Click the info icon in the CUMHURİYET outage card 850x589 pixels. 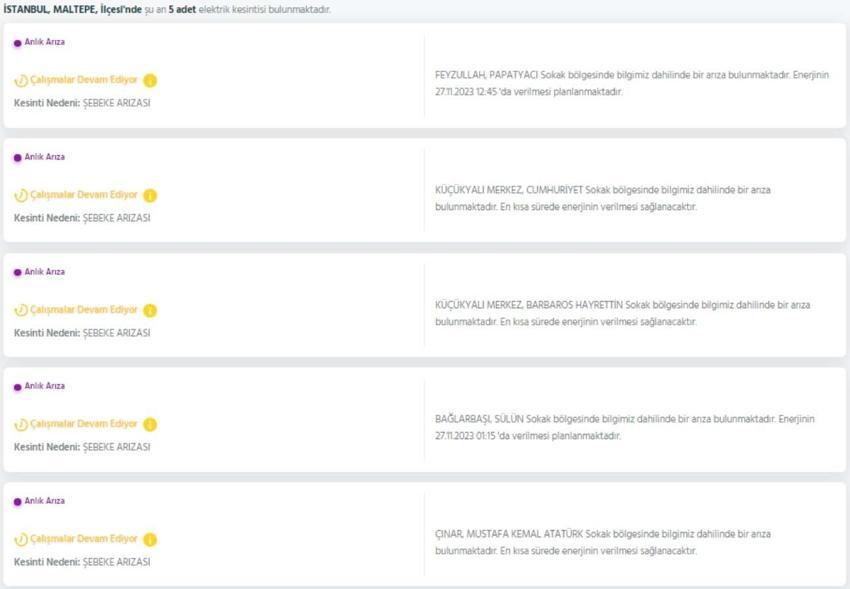tap(150, 196)
